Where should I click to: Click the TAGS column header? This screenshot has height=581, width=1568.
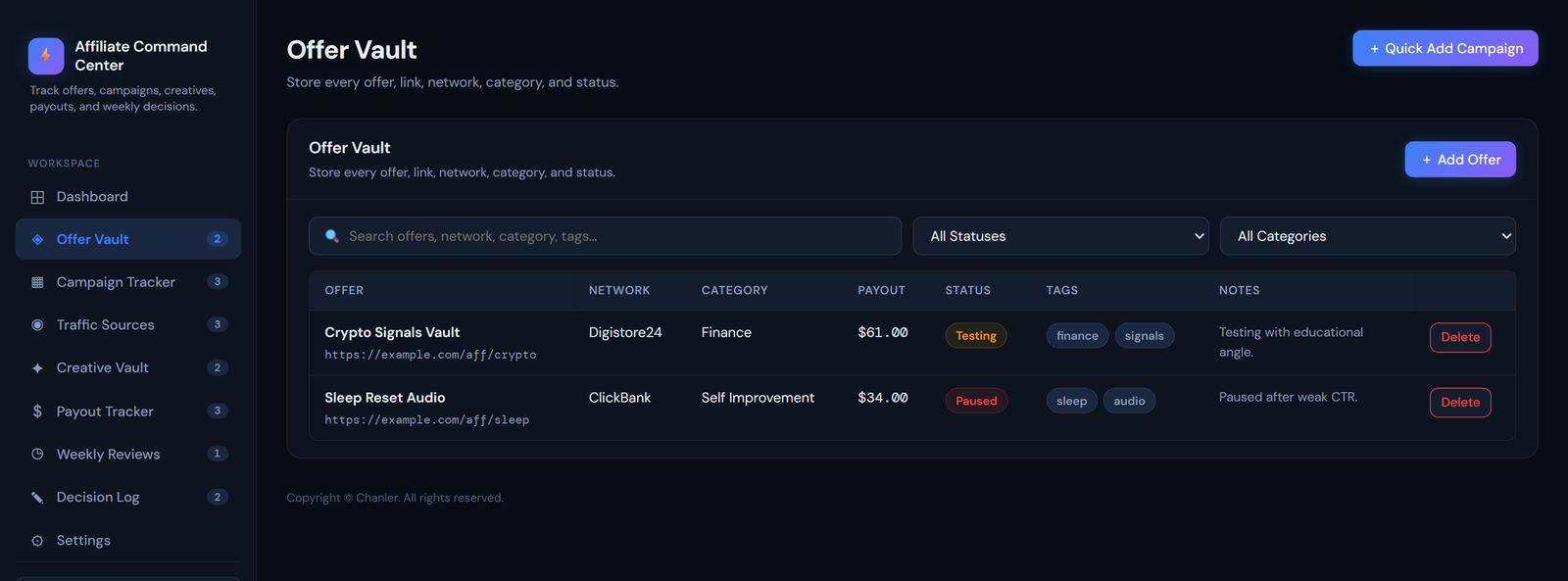[x=1062, y=291]
